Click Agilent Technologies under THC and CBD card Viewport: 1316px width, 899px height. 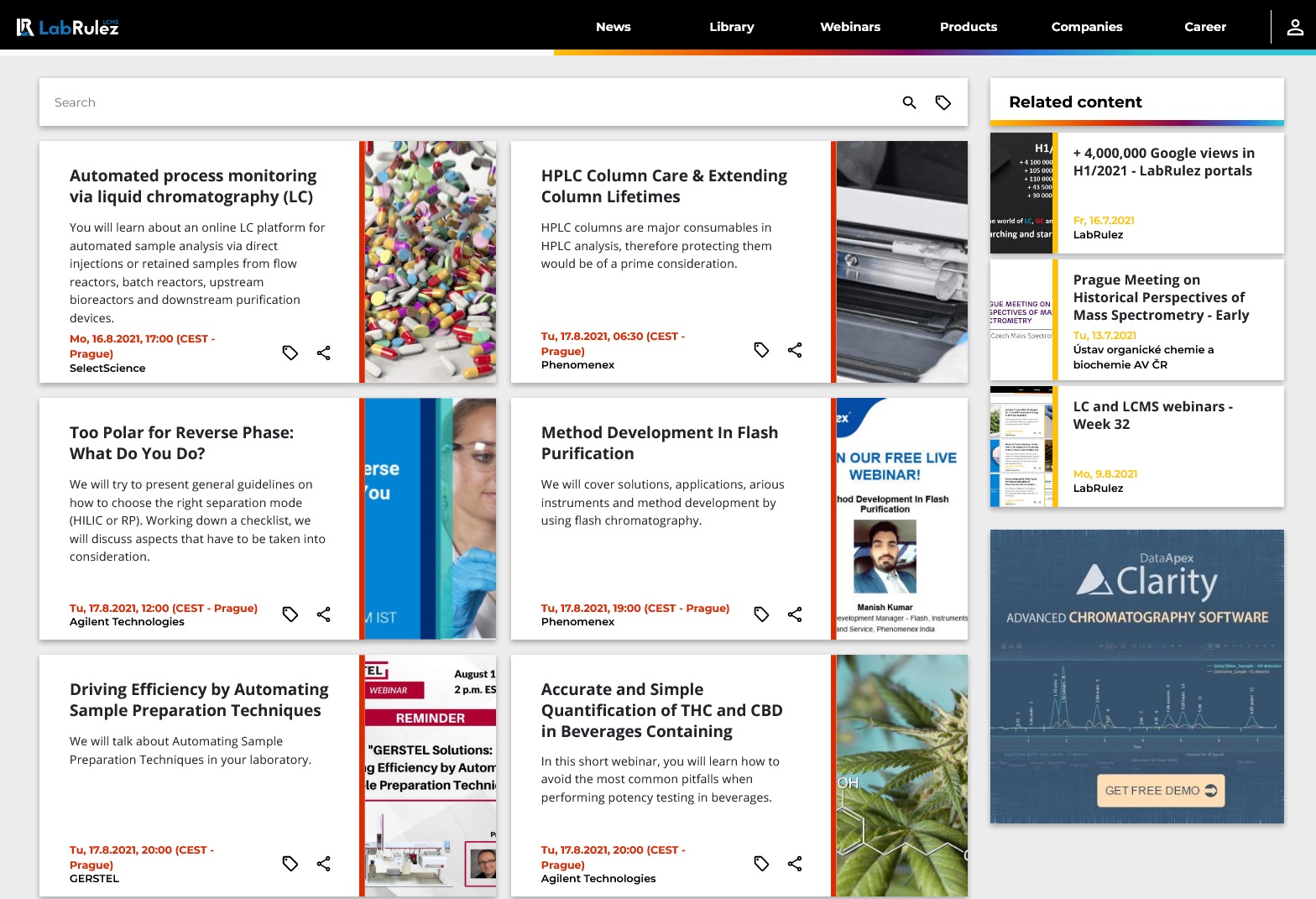point(598,879)
